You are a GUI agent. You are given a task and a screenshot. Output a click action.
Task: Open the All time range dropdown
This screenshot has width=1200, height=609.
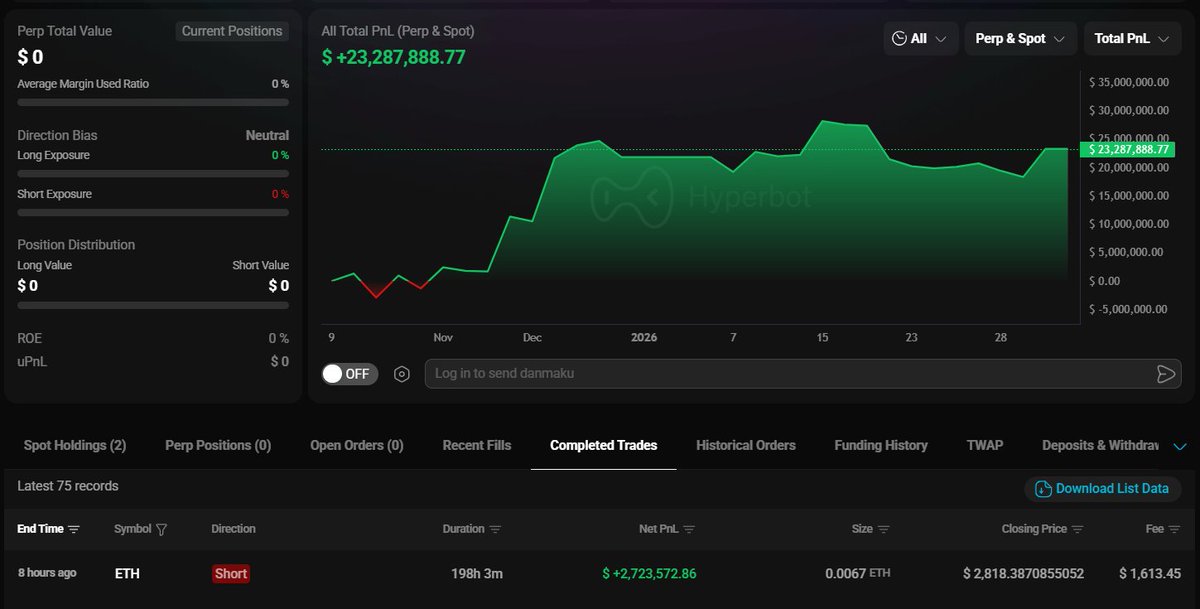click(x=920, y=38)
